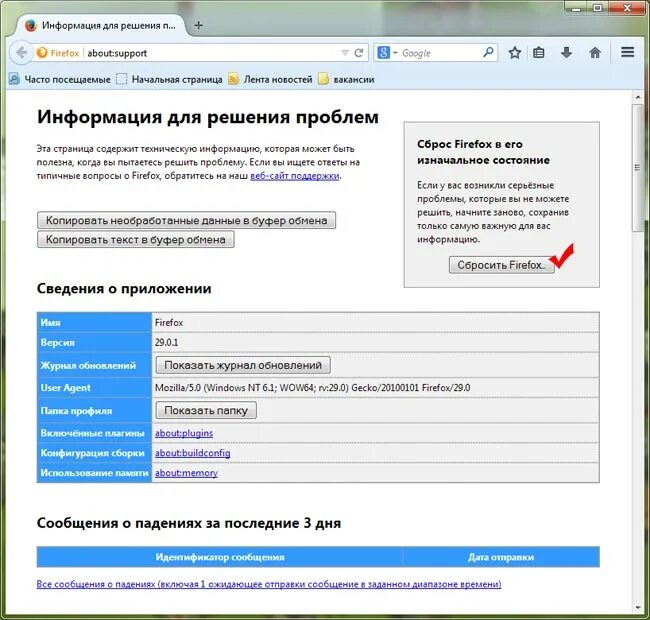Open the about:buildconfig link
Screen dimensions: 650x620
click(x=193, y=453)
